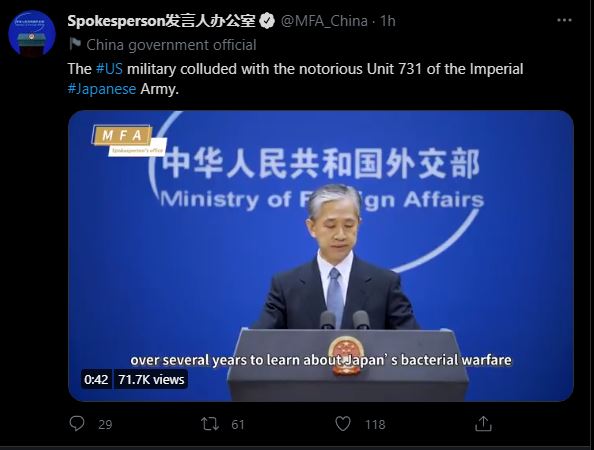Click the Spokesperson account display name
This screenshot has width=594, height=450.
click(162, 21)
